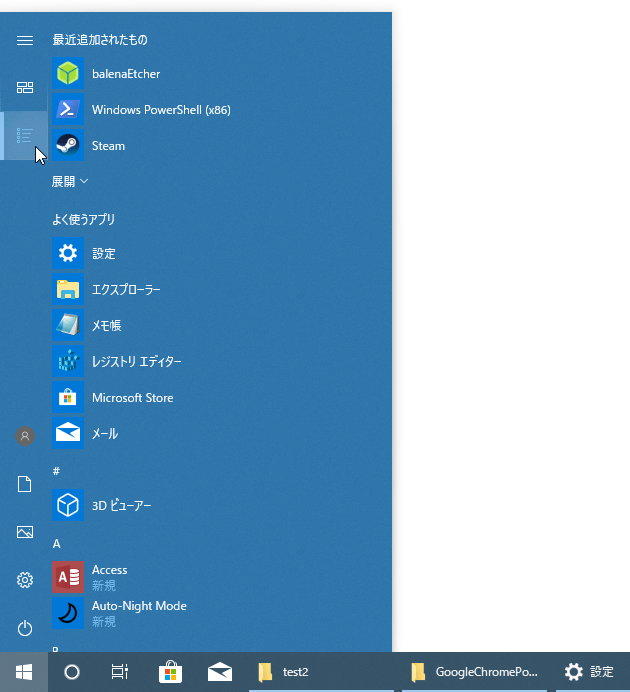Click the Windows PowerShell (x86) label

click(x=161, y=110)
